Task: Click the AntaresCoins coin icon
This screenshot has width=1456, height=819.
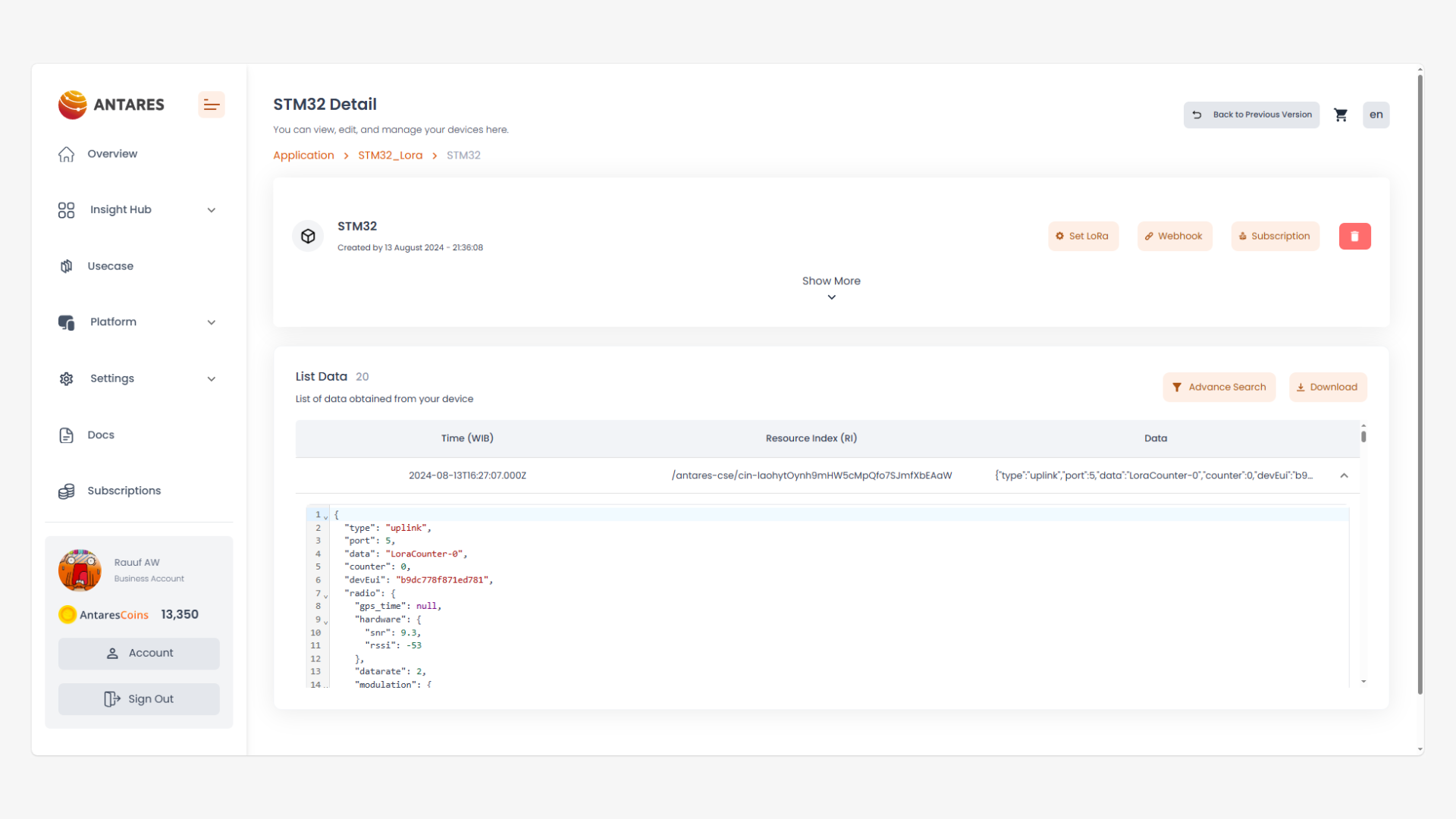Action: point(67,614)
